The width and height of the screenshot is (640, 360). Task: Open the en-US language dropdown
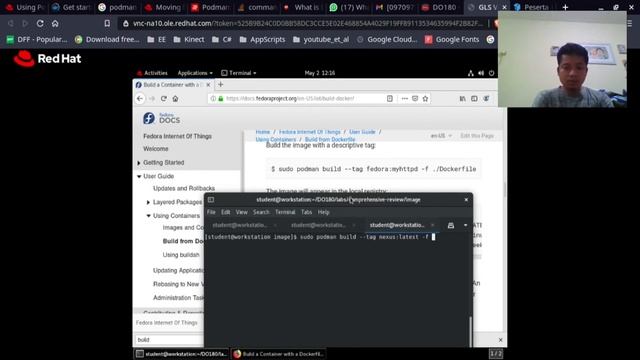click(x=441, y=136)
